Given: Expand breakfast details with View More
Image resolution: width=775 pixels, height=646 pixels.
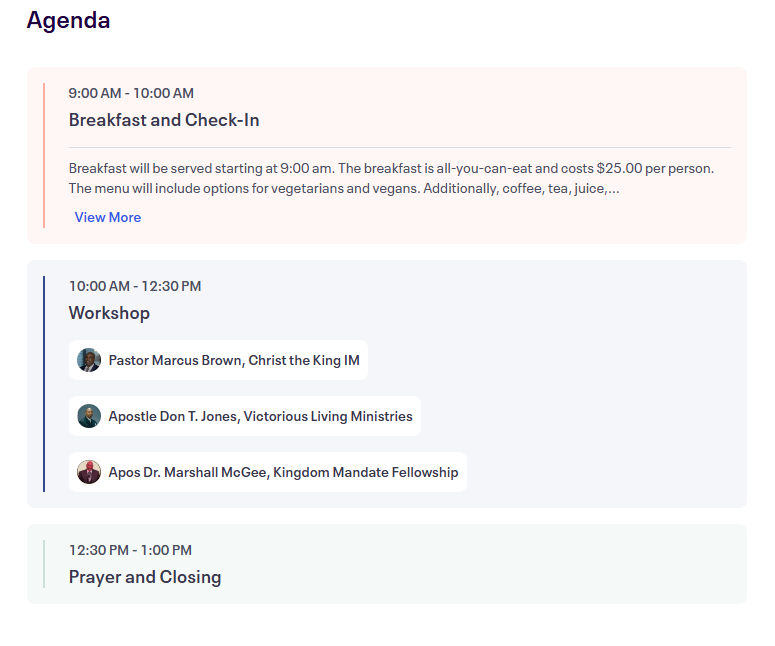Looking at the screenshot, I should 108,217.
